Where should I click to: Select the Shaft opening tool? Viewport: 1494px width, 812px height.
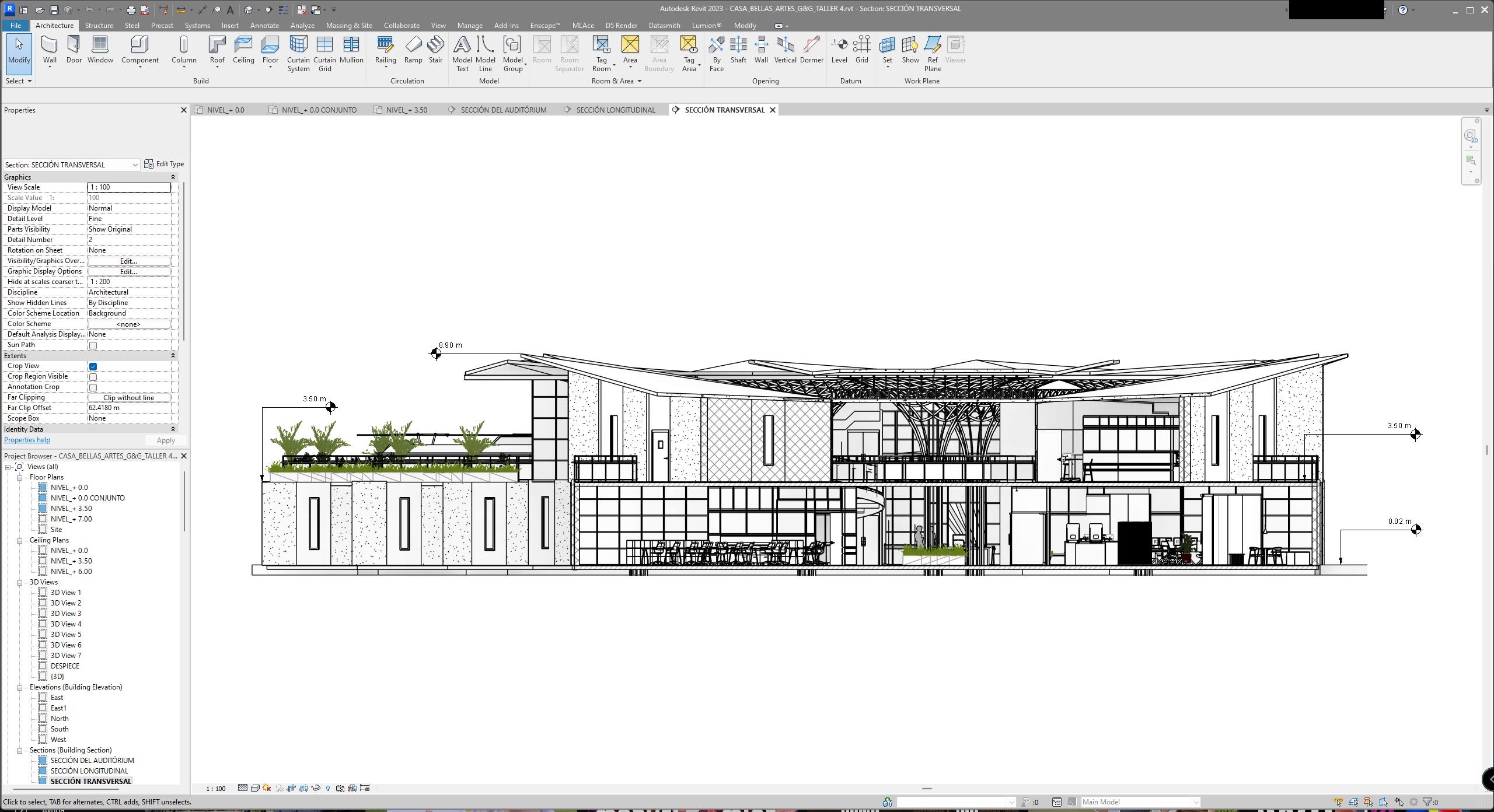(738, 50)
